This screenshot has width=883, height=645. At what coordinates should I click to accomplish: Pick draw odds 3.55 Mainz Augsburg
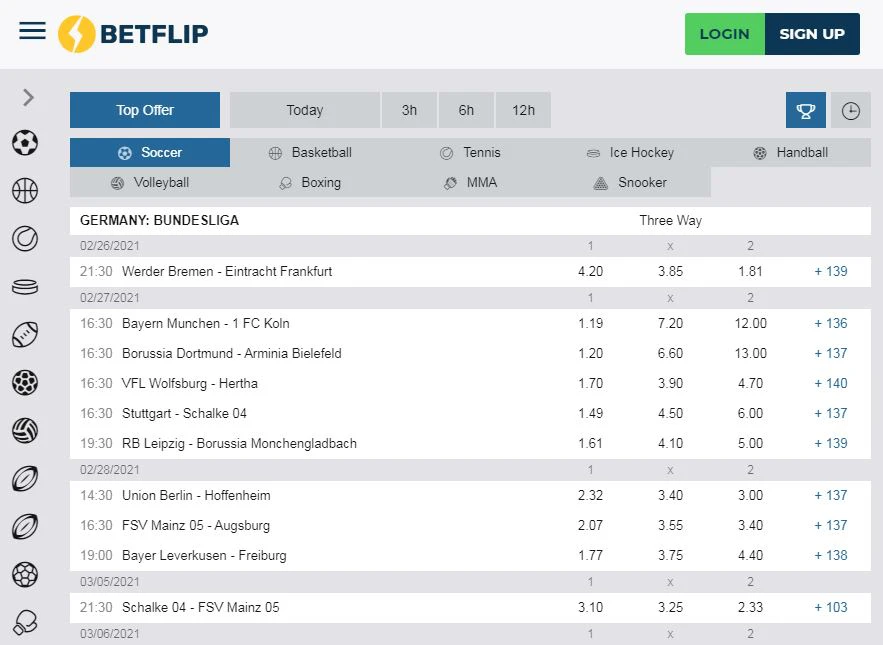pyautogui.click(x=670, y=526)
